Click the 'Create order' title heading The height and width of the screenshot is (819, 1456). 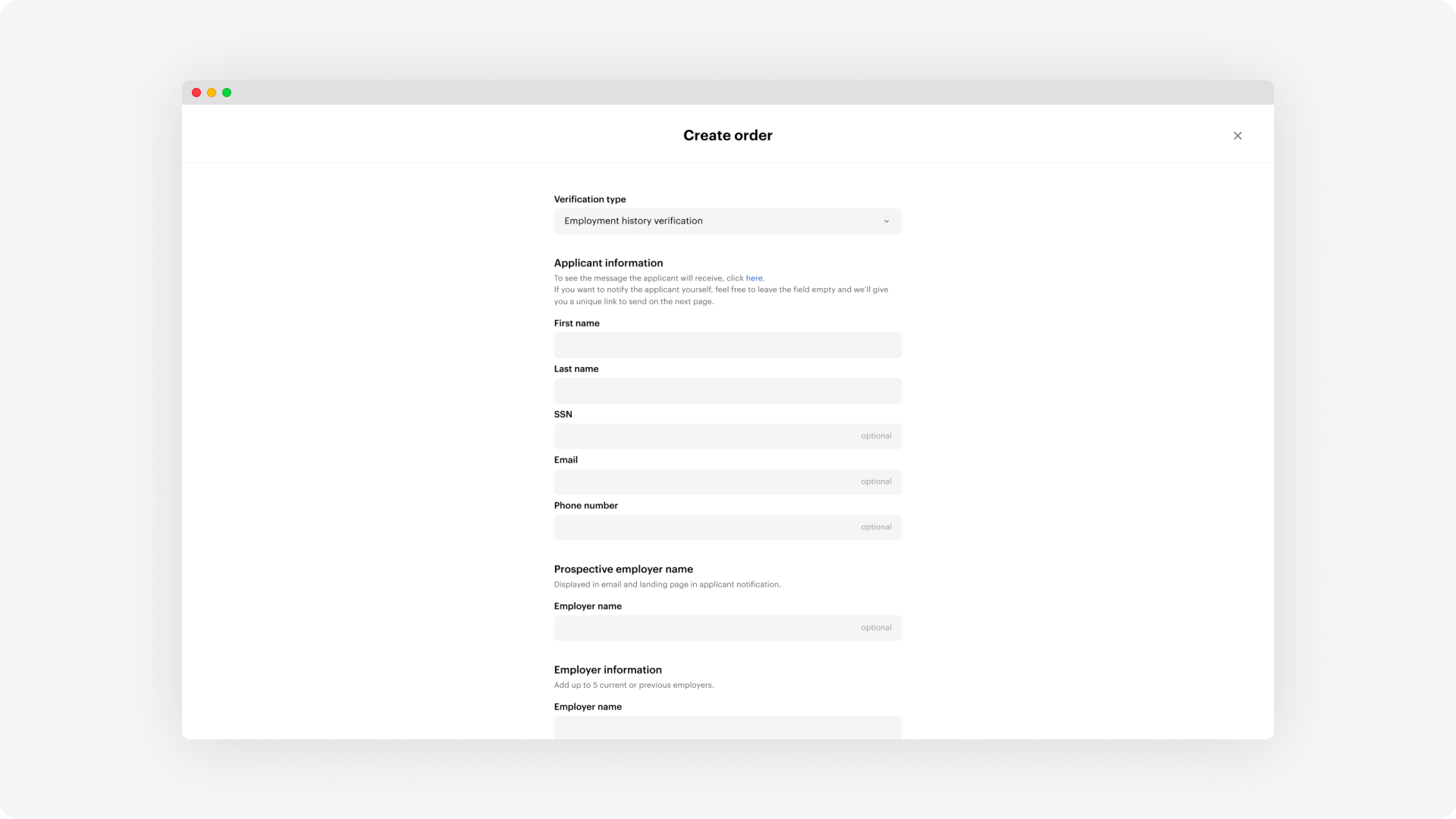coord(727,136)
